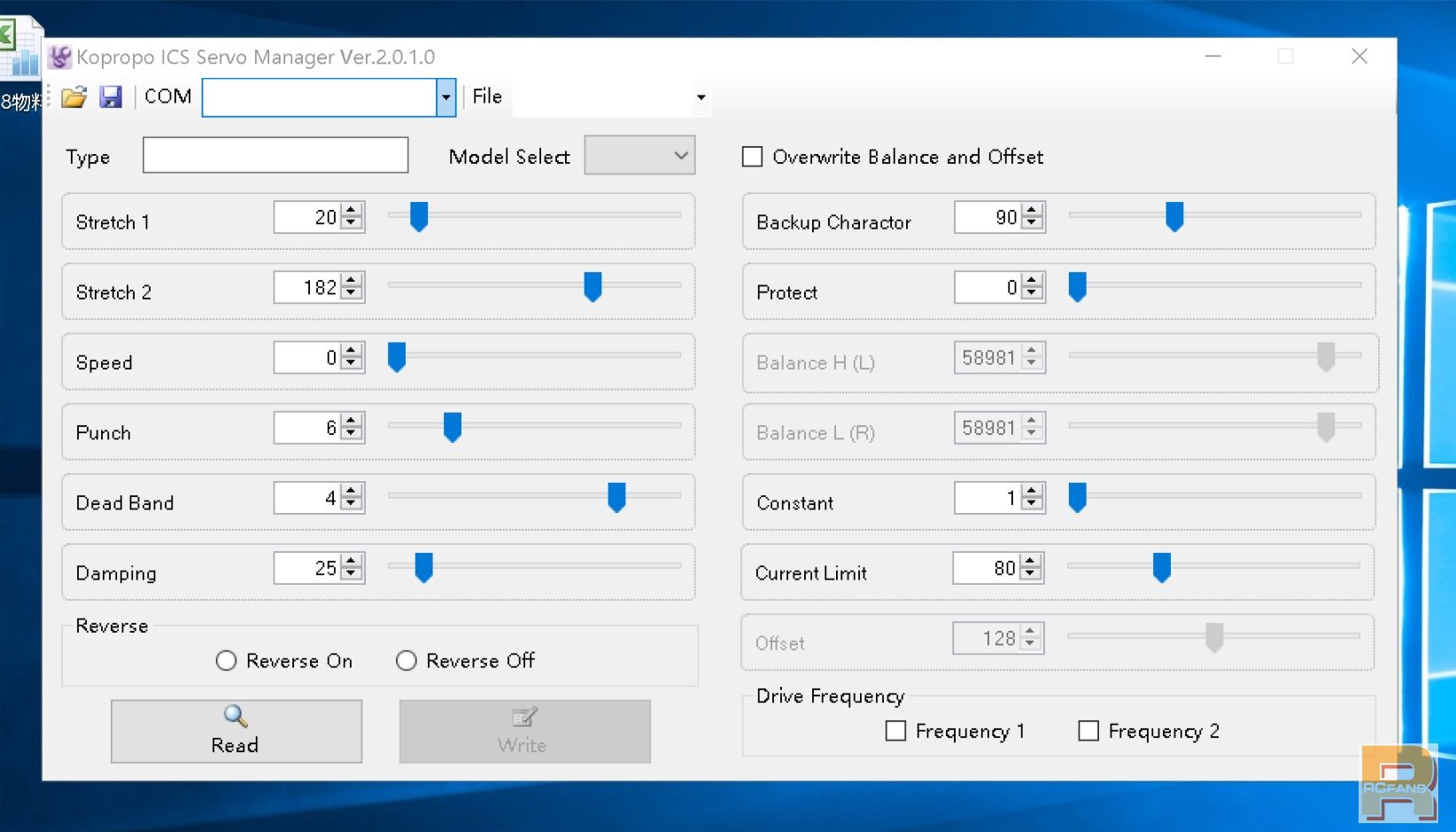This screenshot has height=832, width=1456.
Task: Click the Constant value field showing 1
Action: 988,498
